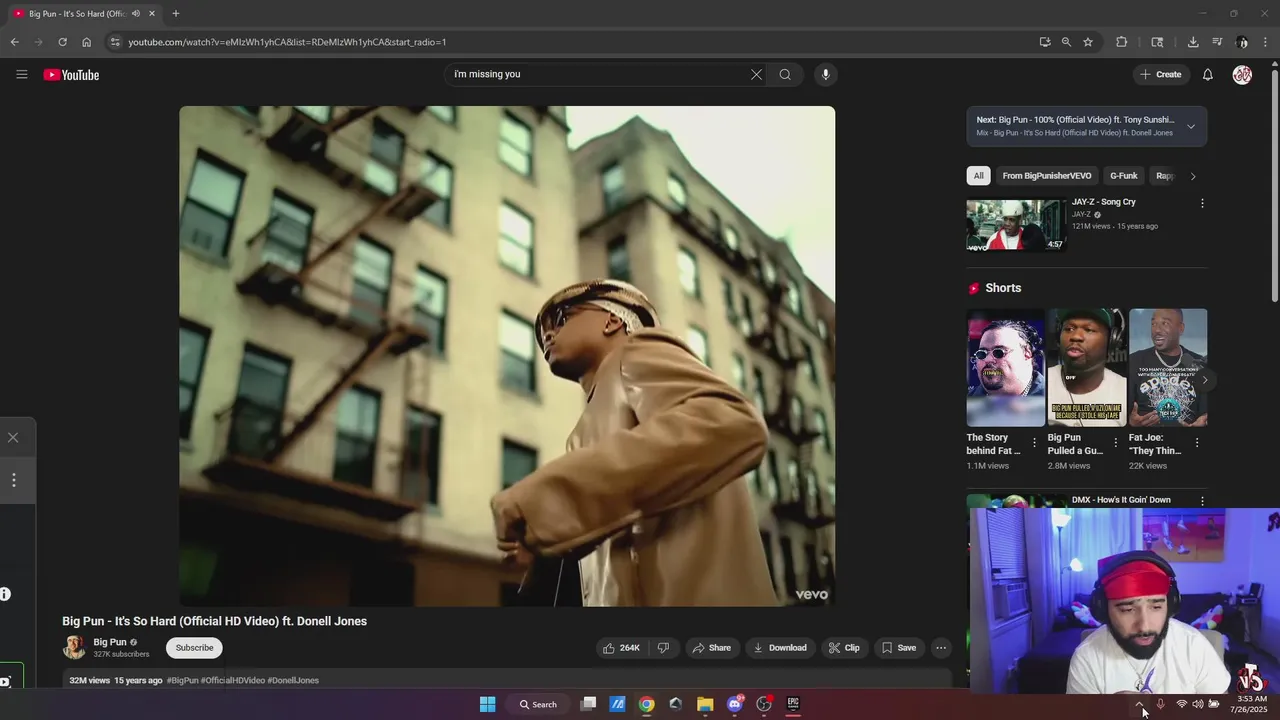Screen dimensions: 1280x720
Task: Open Chrome media controls icon
Action: (x=1217, y=42)
